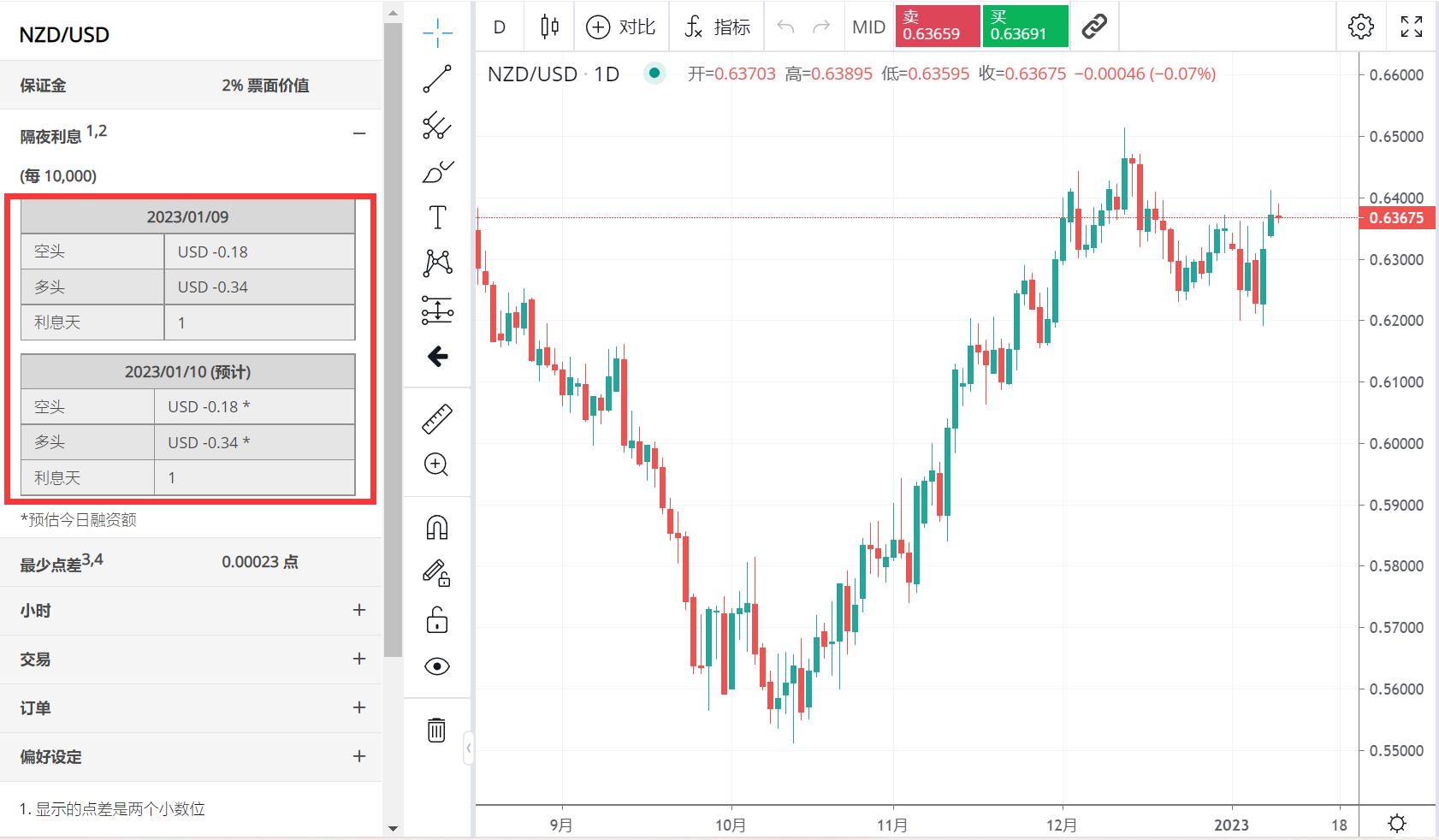
Task: Select the trend line drawing tool
Action: click(x=437, y=79)
